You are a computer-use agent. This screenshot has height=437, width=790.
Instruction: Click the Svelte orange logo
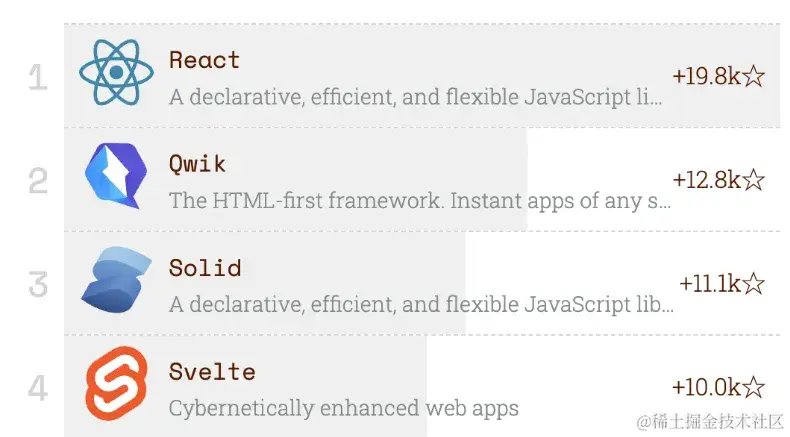[x=117, y=387]
